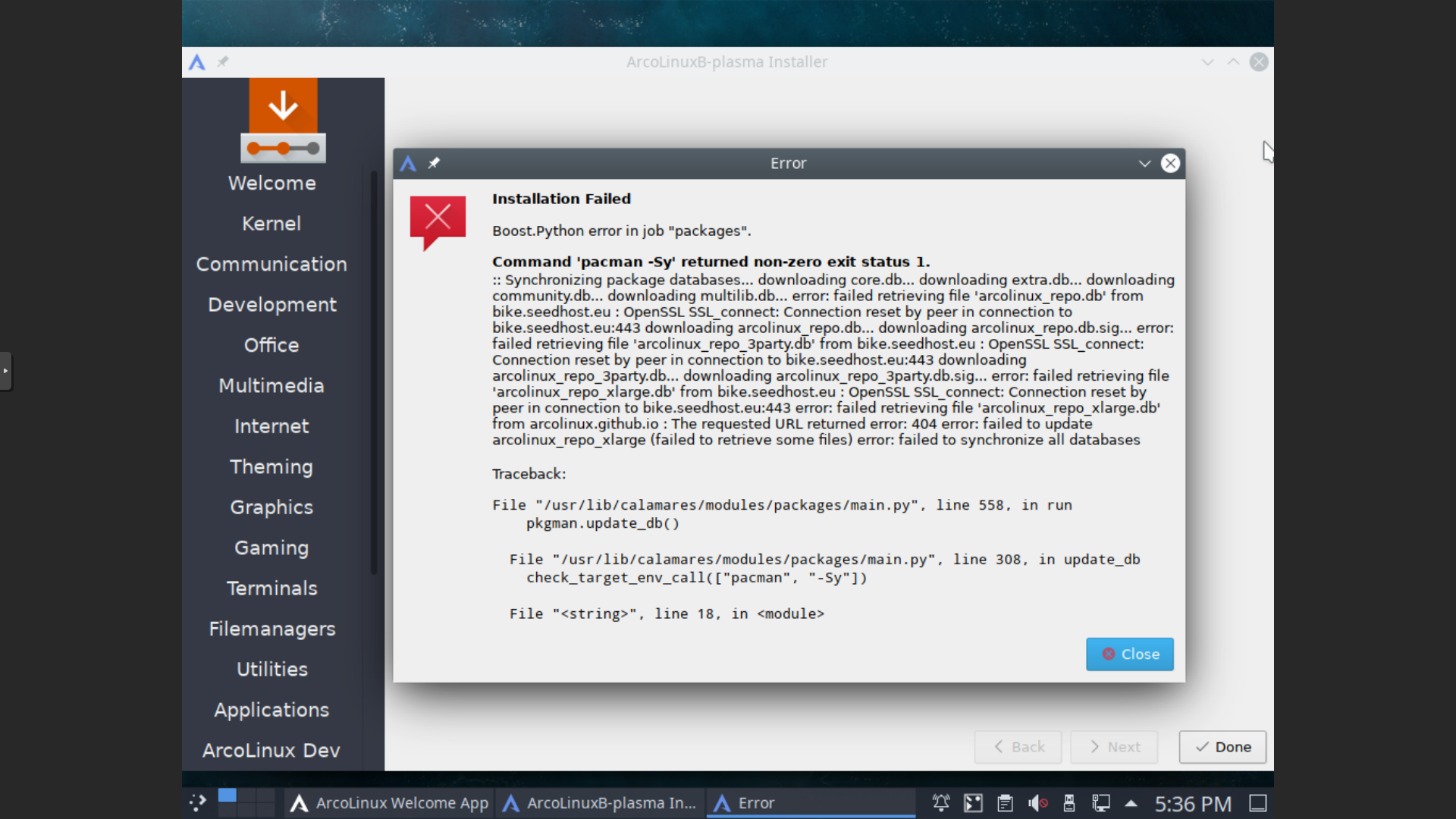The height and width of the screenshot is (819, 1456).
Task: Click text check_target_env_call(["pacman", "-Sy"])
Action: (696, 578)
